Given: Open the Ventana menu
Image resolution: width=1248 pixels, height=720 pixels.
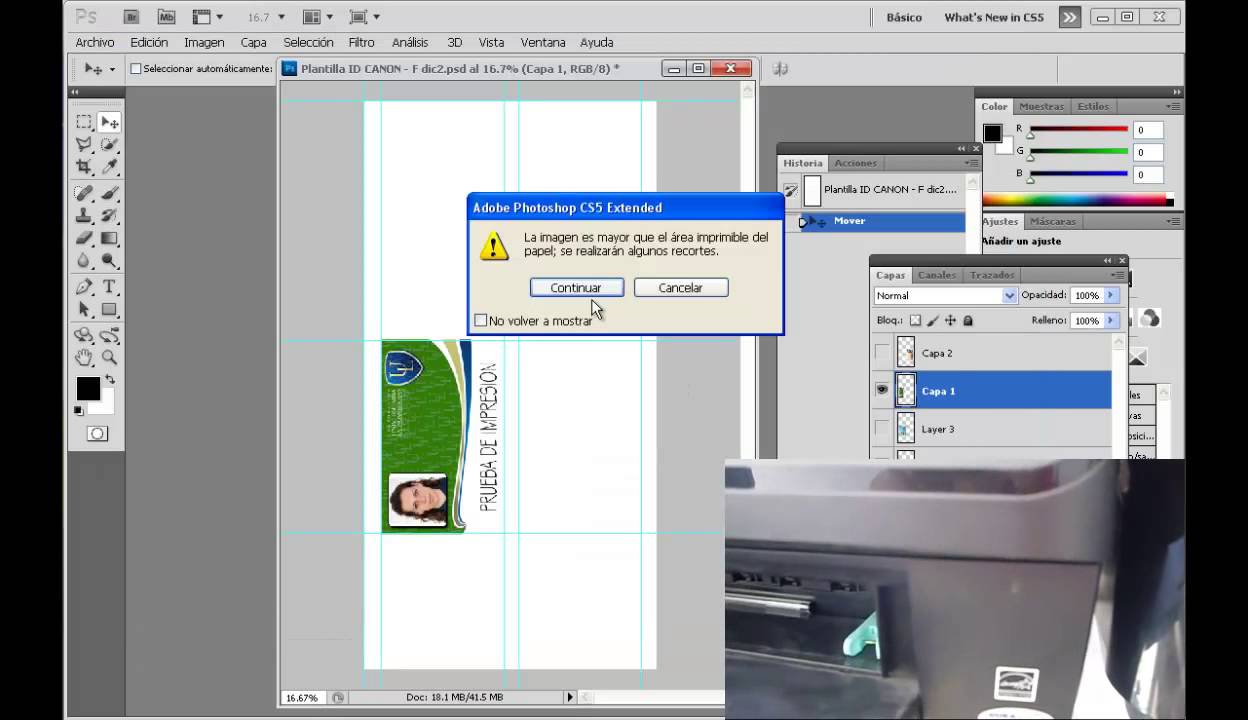Looking at the screenshot, I should tap(543, 43).
